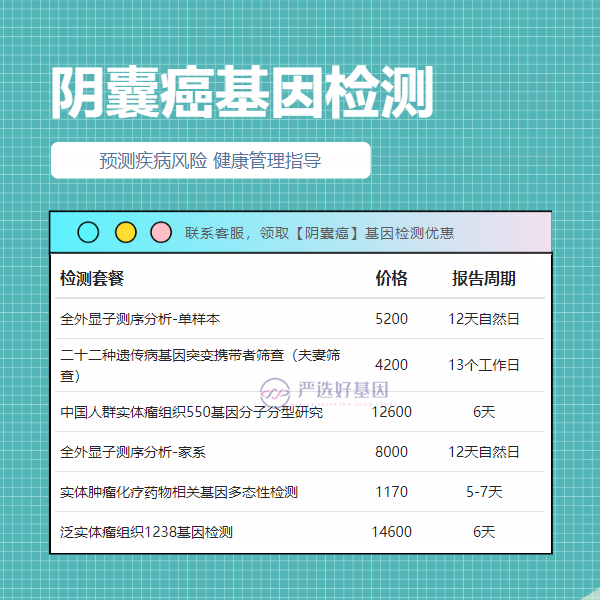Click the white box reading 预测疾病风险 健康管理指导
The width and height of the screenshot is (600, 600).
coord(210,160)
